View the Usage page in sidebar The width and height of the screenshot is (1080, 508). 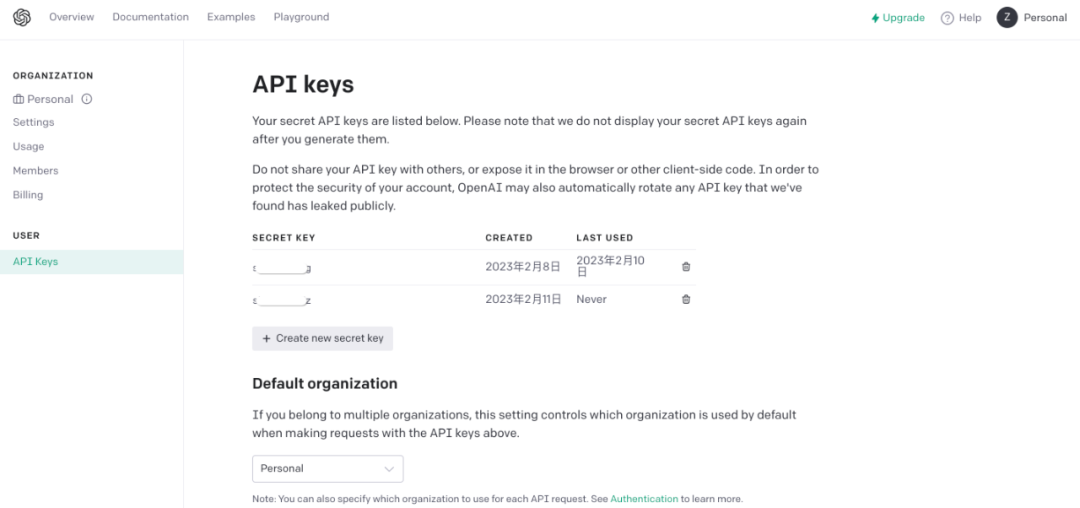click(x=29, y=146)
